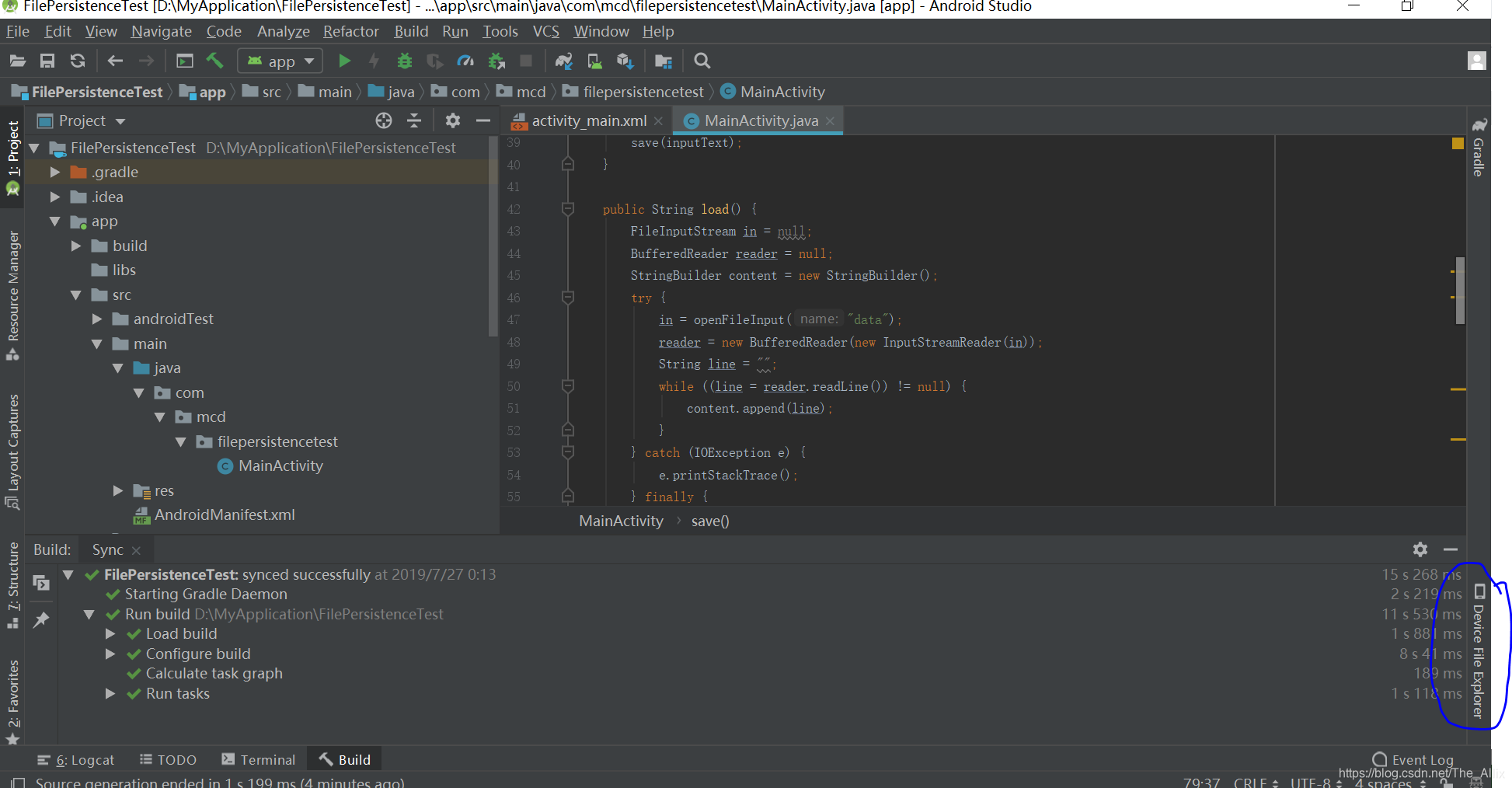1512x788 pixels.
Task: Expand the .gradle folder
Action: [55, 172]
